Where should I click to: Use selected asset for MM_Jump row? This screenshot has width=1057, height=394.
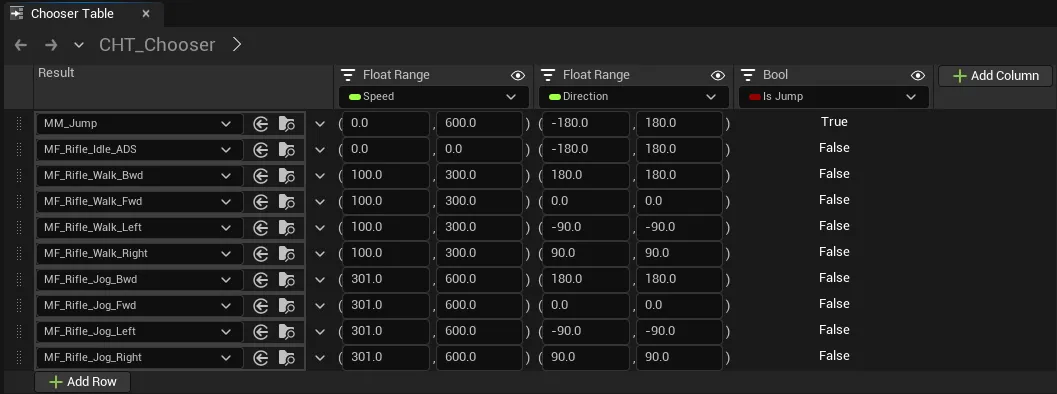261,124
